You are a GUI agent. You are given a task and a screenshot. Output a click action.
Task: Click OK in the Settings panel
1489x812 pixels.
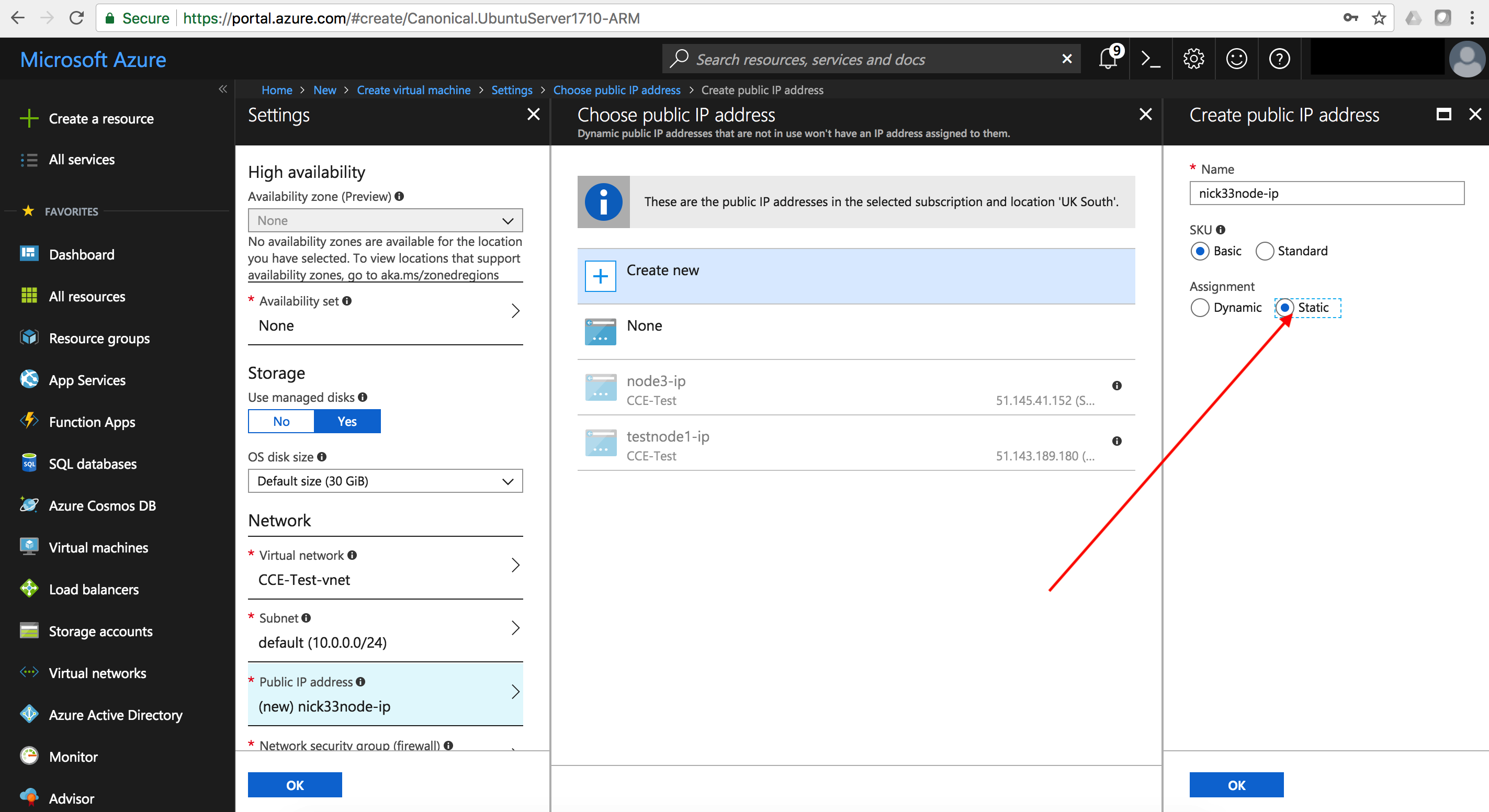(x=295, y=785)
